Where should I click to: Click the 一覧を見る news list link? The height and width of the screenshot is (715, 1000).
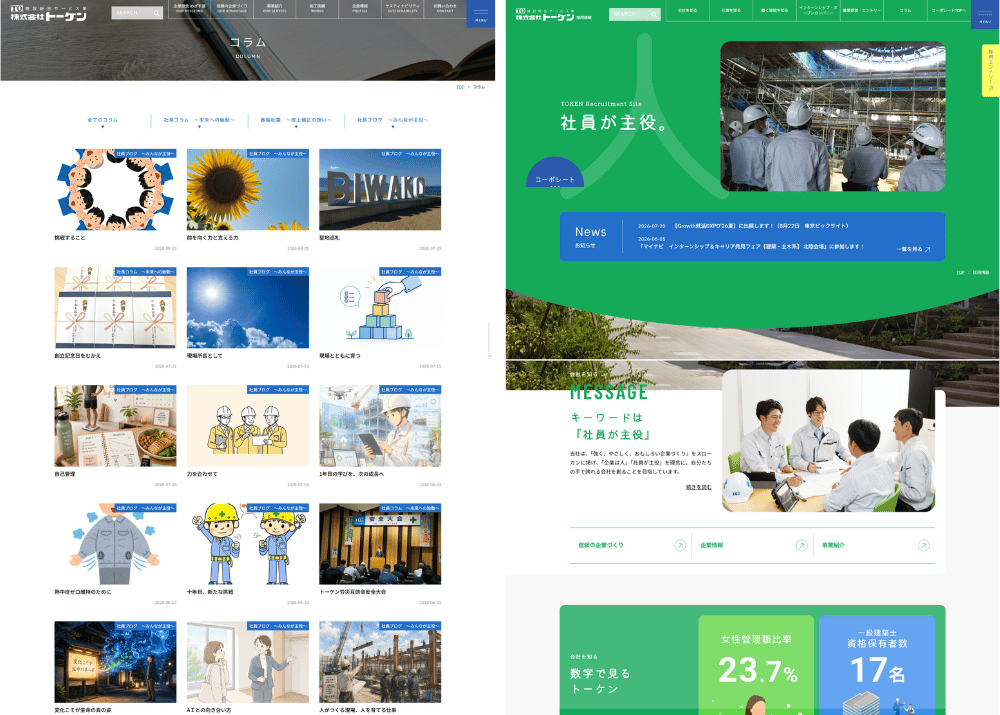point(913,249)
